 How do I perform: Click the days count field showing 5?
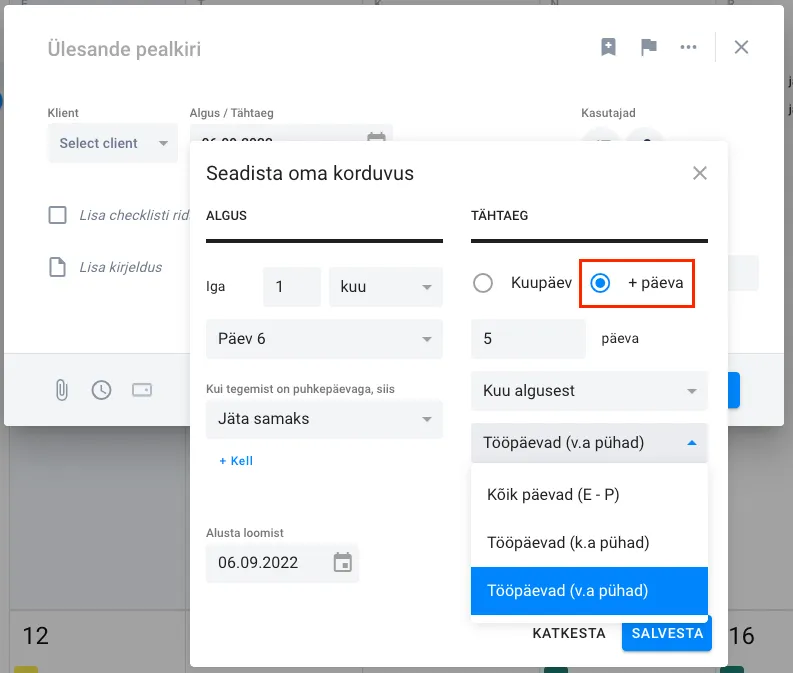(528, 339)
